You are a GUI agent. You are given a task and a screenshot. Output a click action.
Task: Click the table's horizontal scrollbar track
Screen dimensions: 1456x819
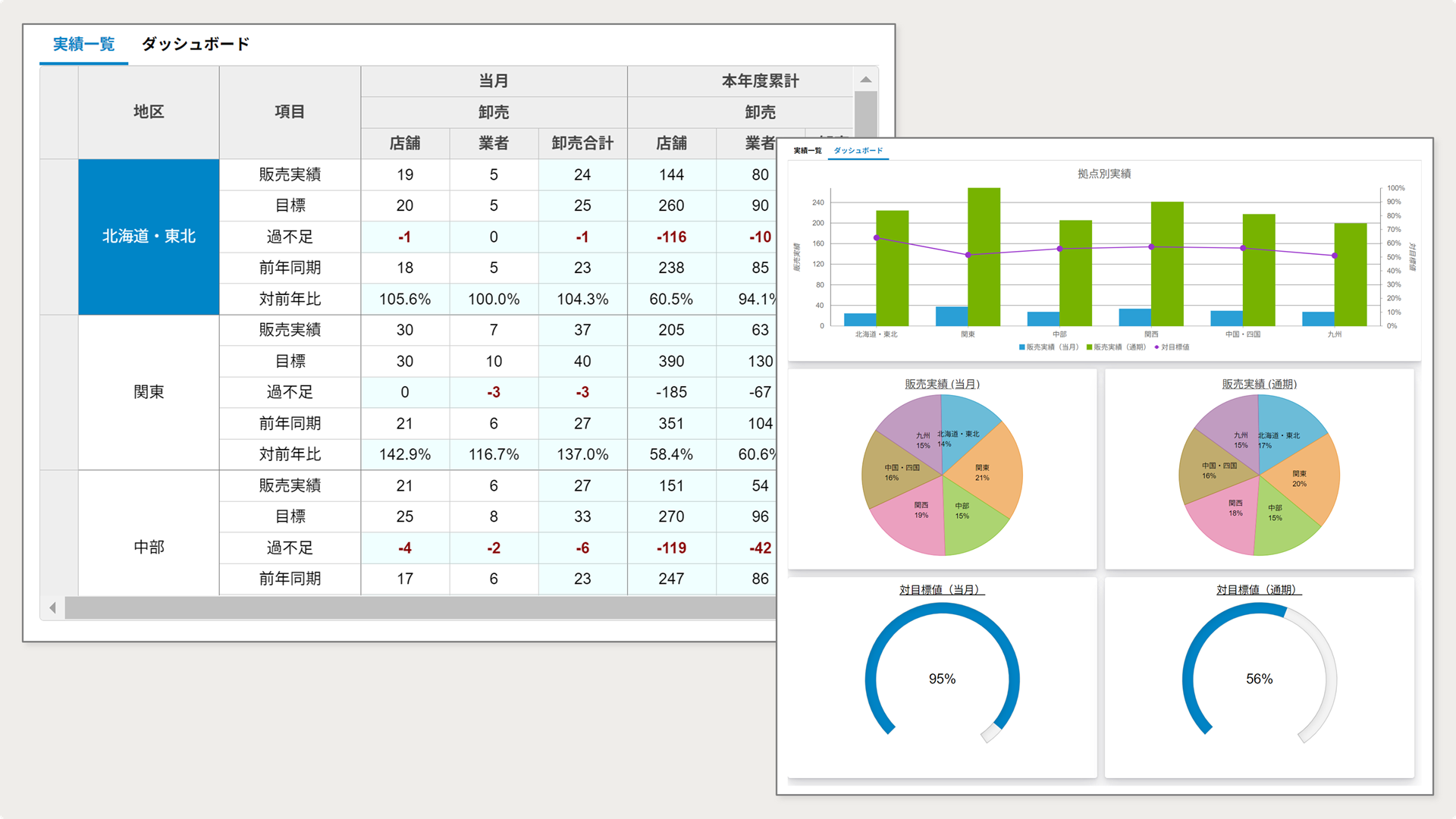point(421,607)
